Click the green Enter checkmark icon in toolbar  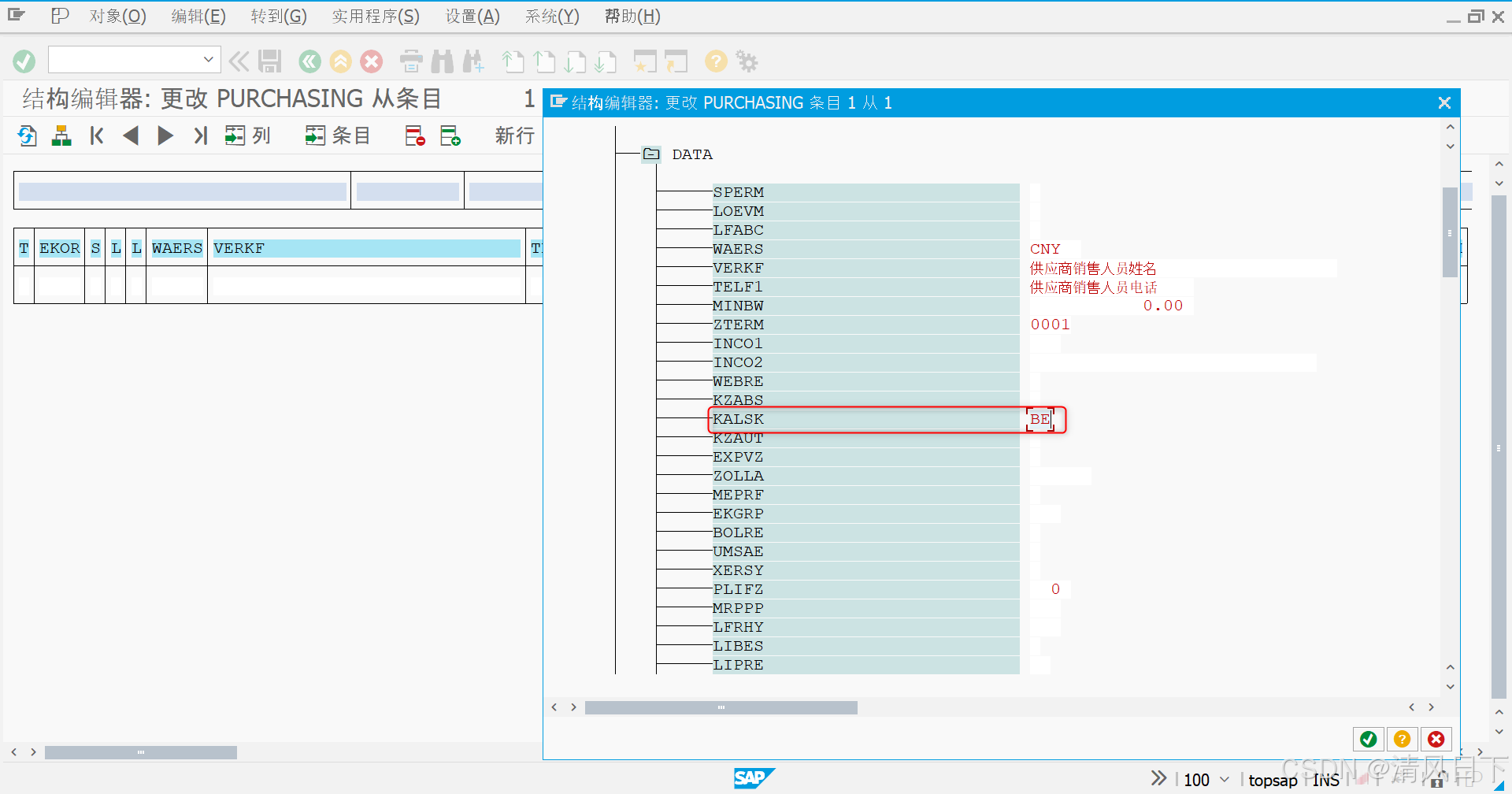pos(24,61)
